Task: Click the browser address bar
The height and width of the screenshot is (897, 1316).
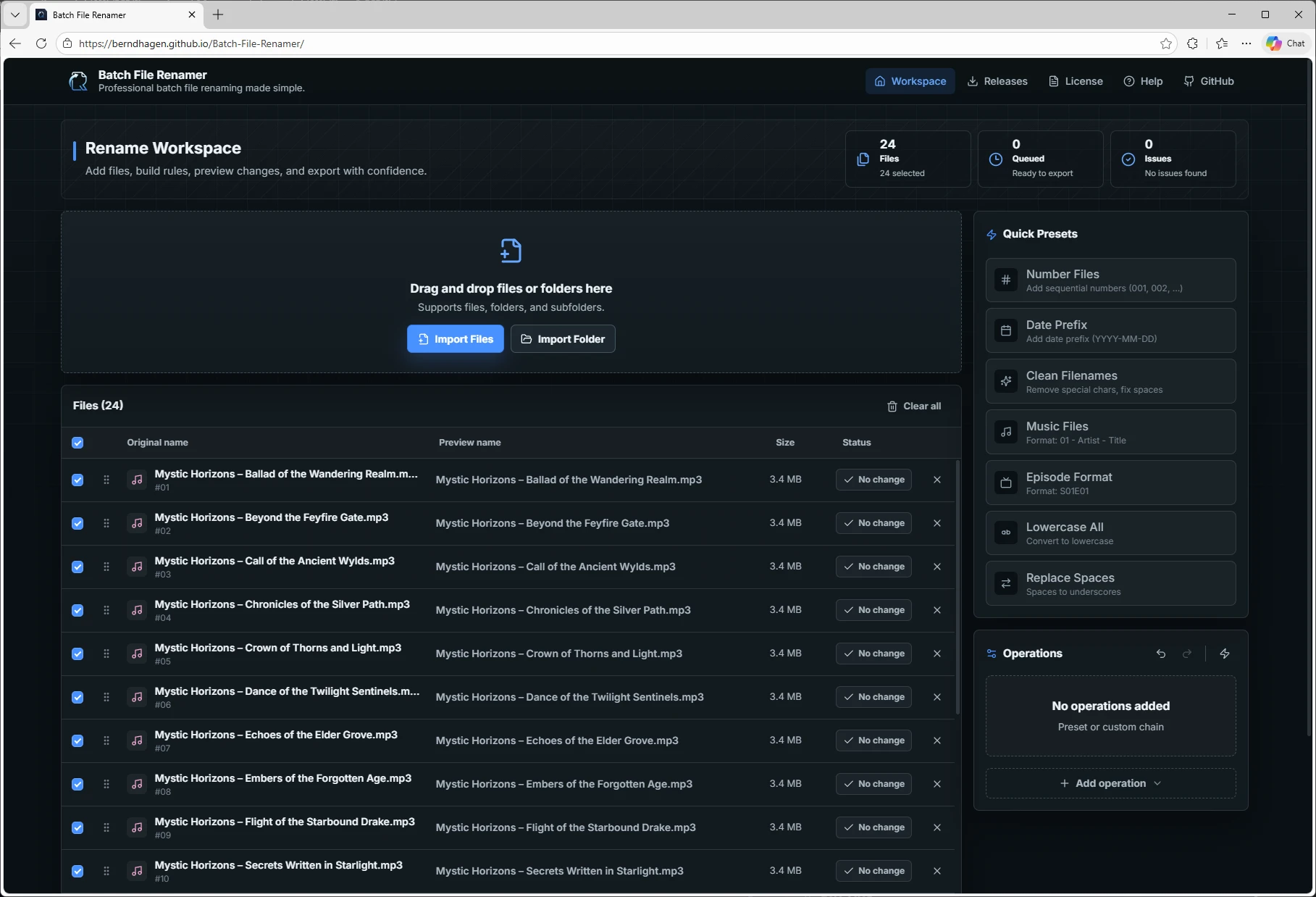Action: (x=616, y=43)
